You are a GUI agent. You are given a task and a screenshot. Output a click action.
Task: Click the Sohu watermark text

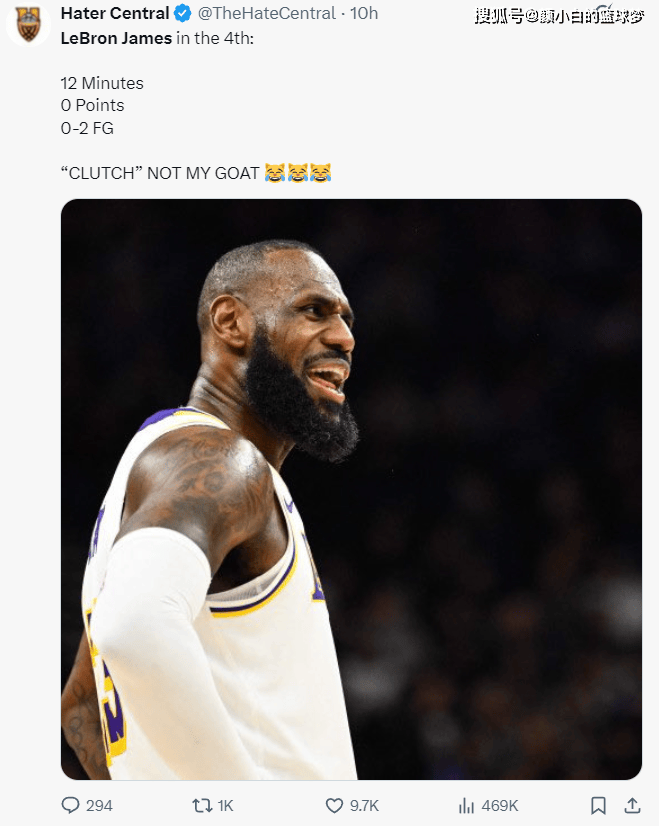pyautogui.click(x=559, y=16)
